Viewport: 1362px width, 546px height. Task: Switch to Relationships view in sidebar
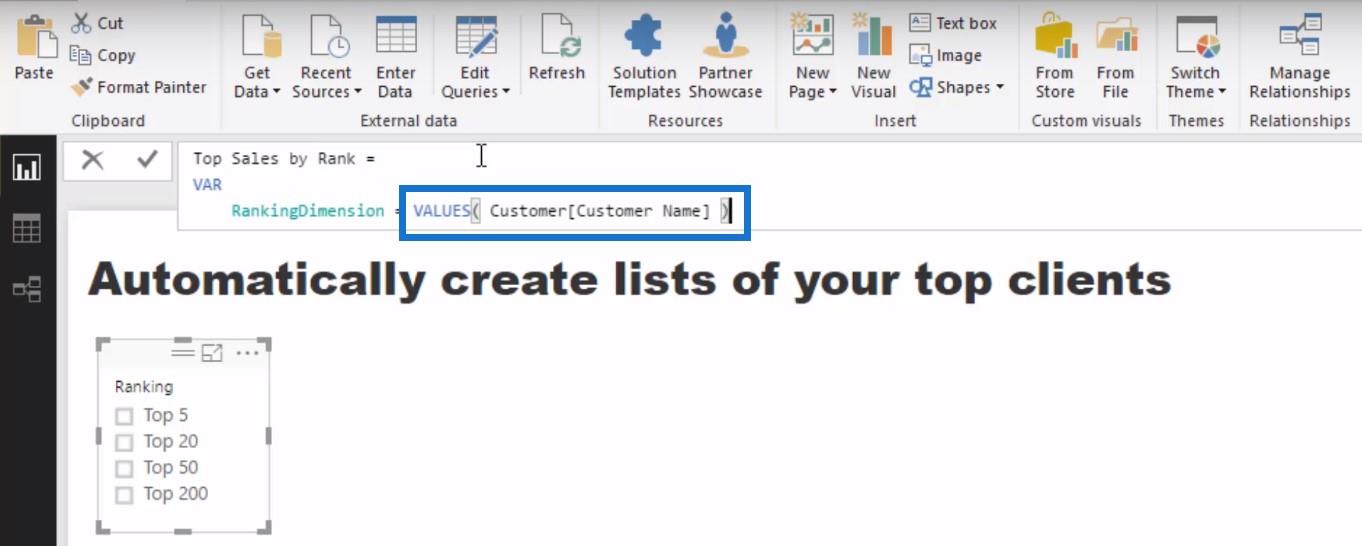click(x=26, y=290)
